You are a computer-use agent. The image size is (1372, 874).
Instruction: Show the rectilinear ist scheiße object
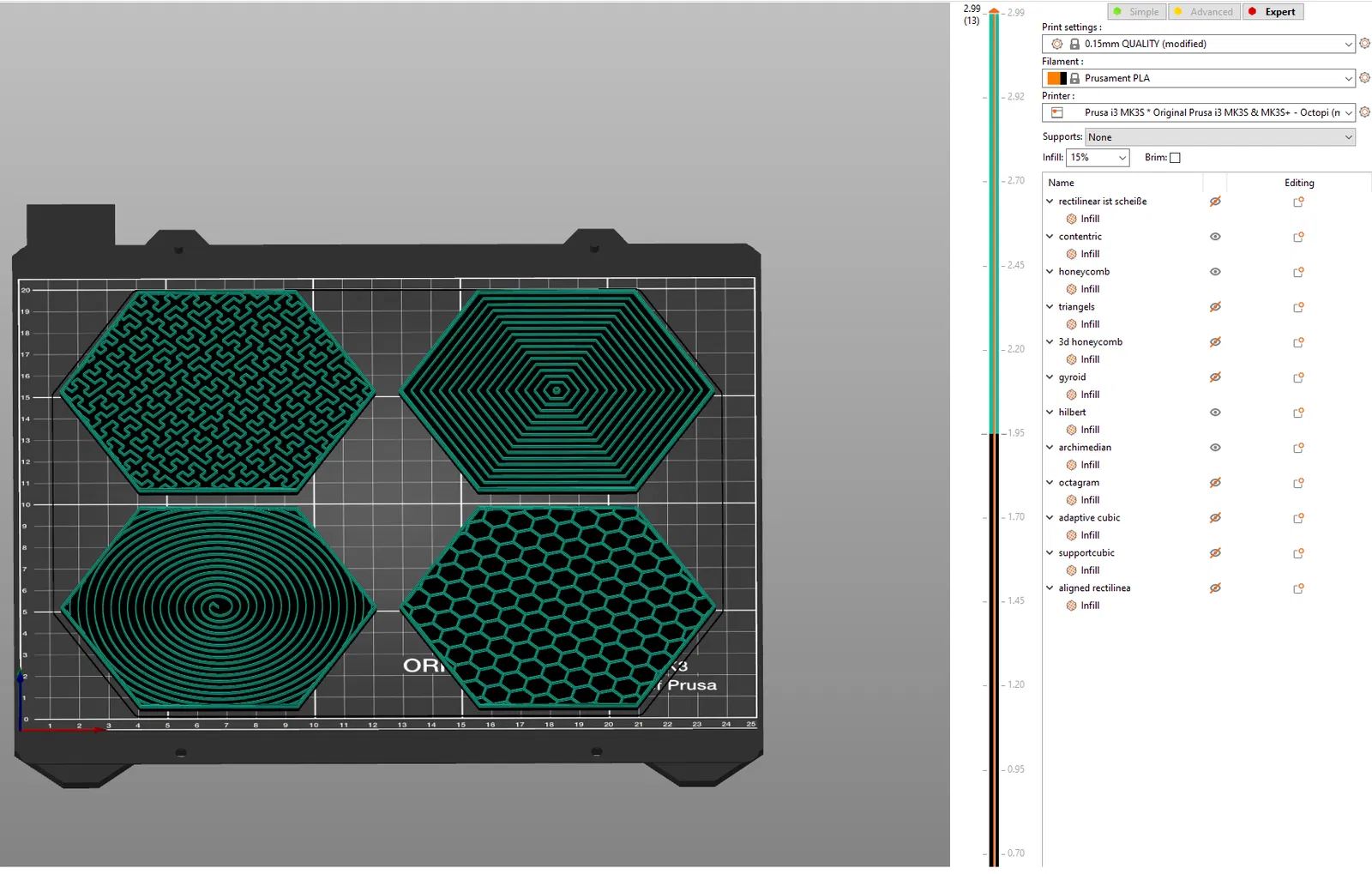[x=1215, y=202]
